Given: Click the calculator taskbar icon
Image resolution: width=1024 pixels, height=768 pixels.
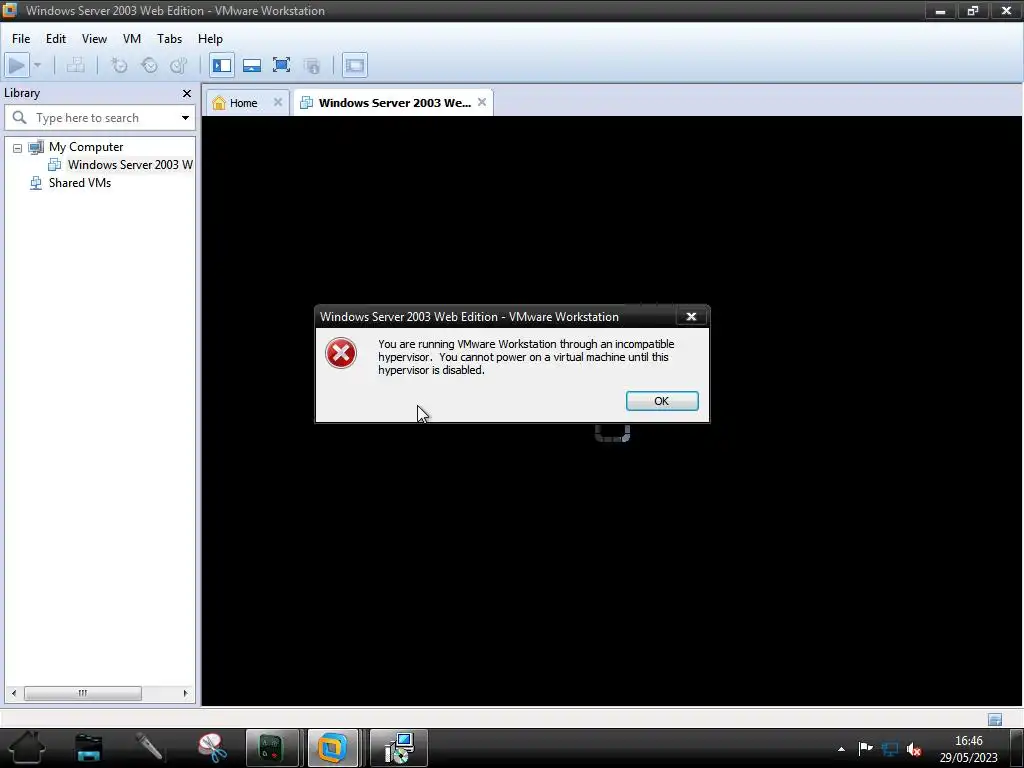Looking at the screenshot, I should [272, 748].
